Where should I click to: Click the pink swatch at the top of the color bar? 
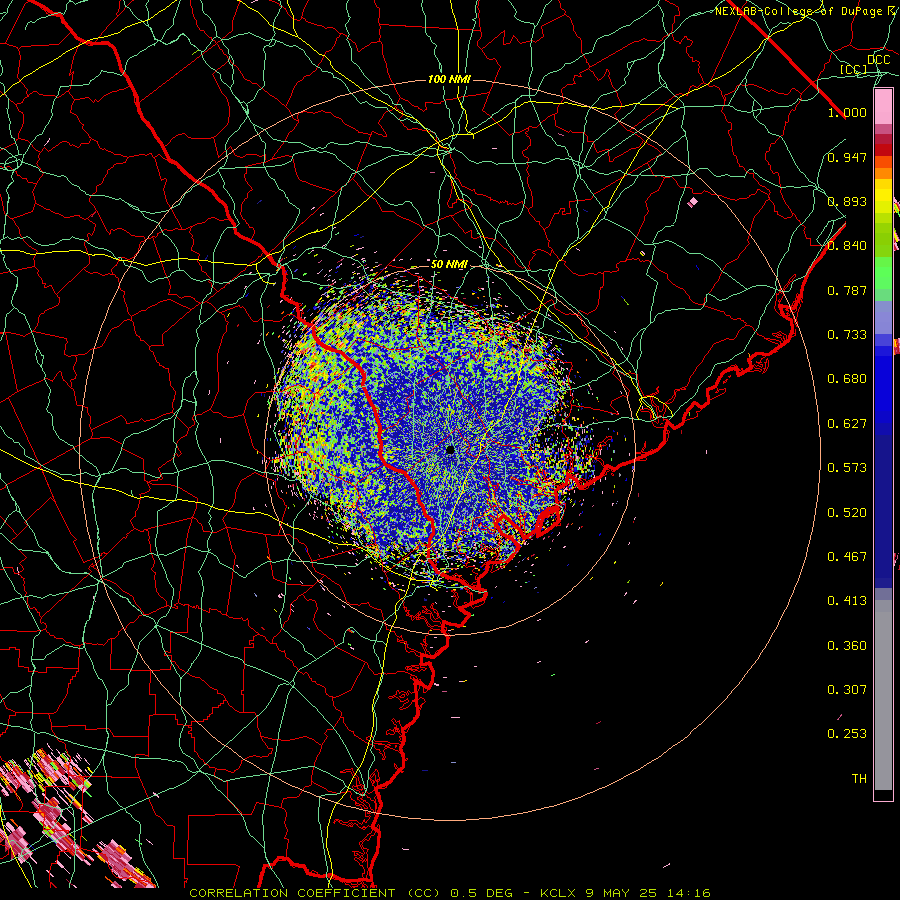pyautogui.click(x=883, y=107)
